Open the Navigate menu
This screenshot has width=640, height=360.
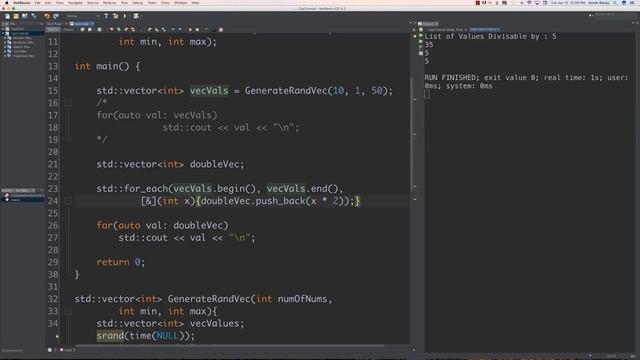click(75, 3)
